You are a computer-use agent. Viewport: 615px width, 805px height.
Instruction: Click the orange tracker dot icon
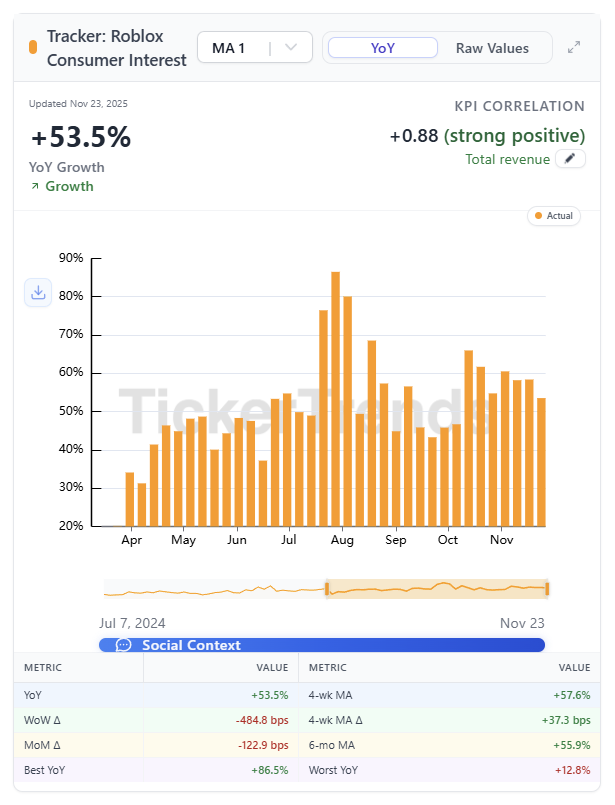(x=33, y=47)
